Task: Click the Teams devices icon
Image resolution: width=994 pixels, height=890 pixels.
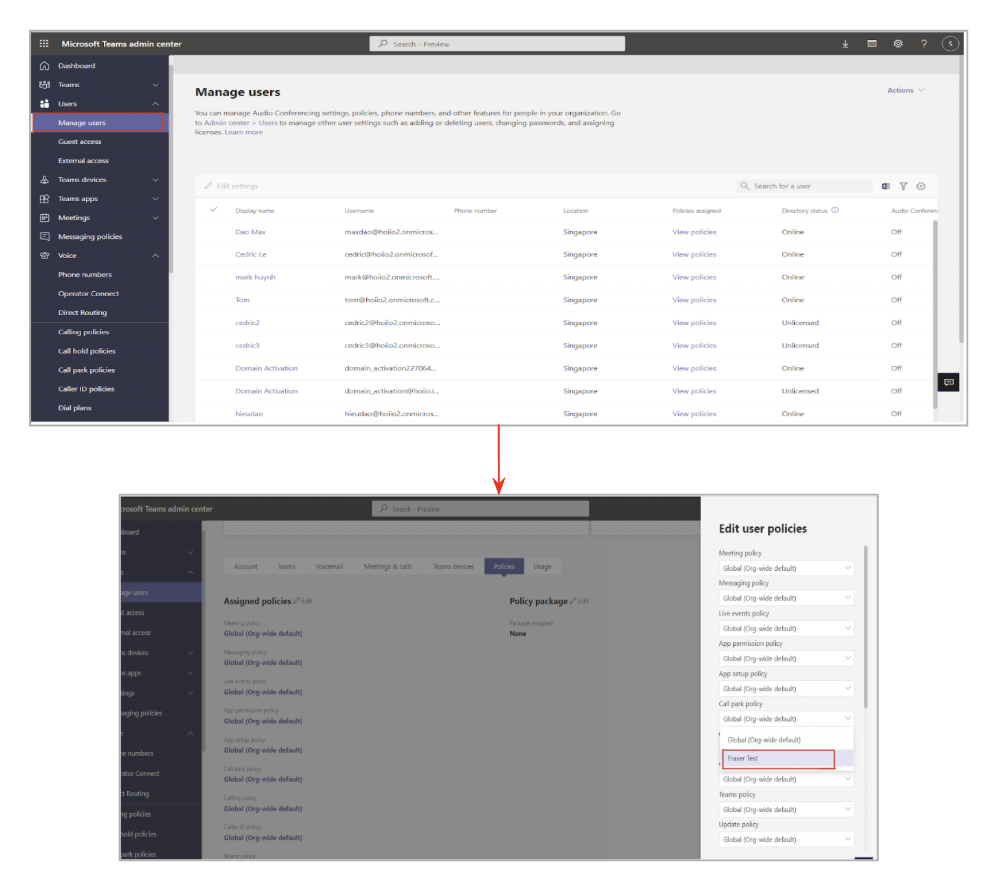Action: [44, 180]
